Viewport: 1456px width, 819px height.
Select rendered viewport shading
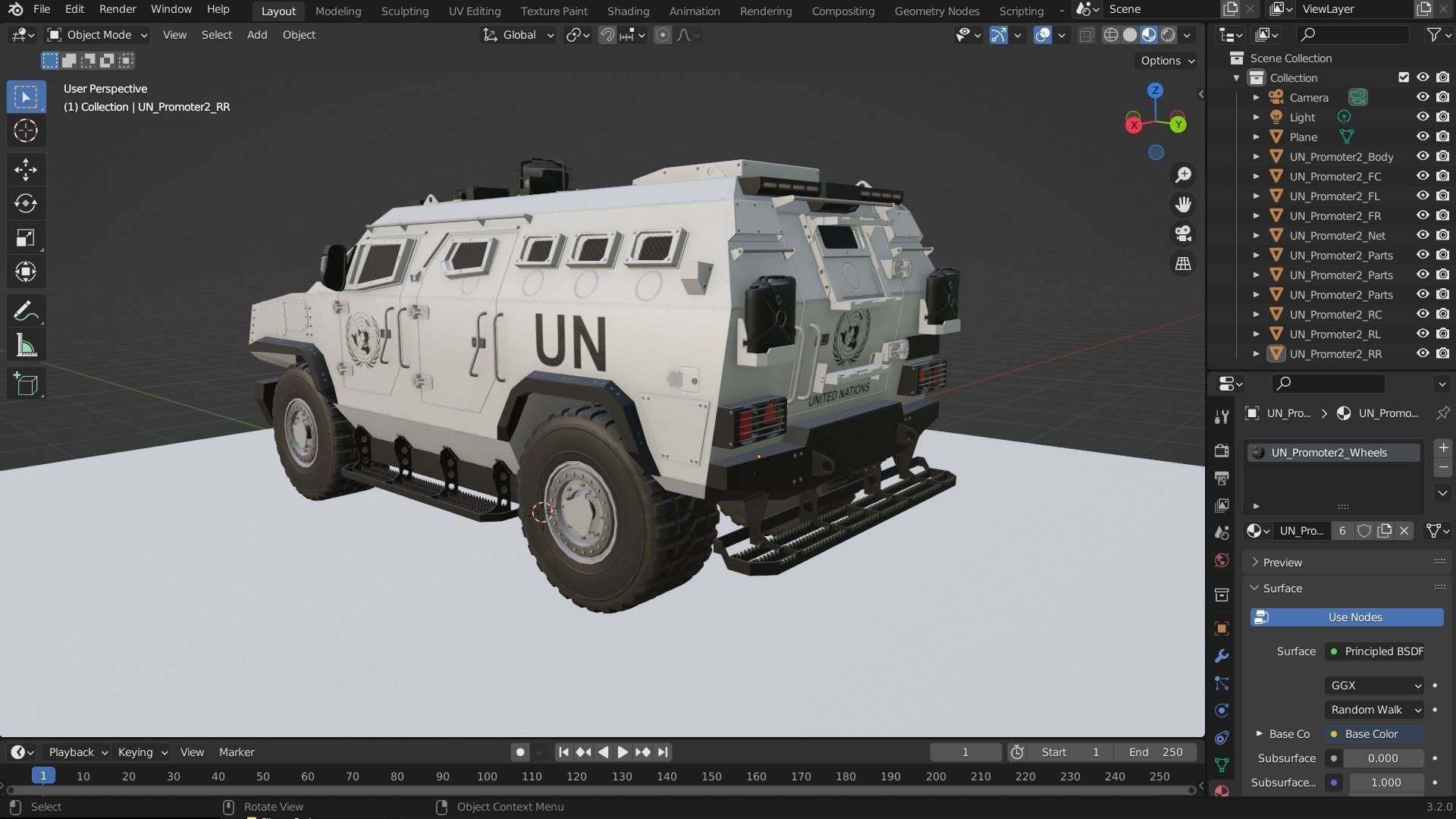coord(1169,35)
